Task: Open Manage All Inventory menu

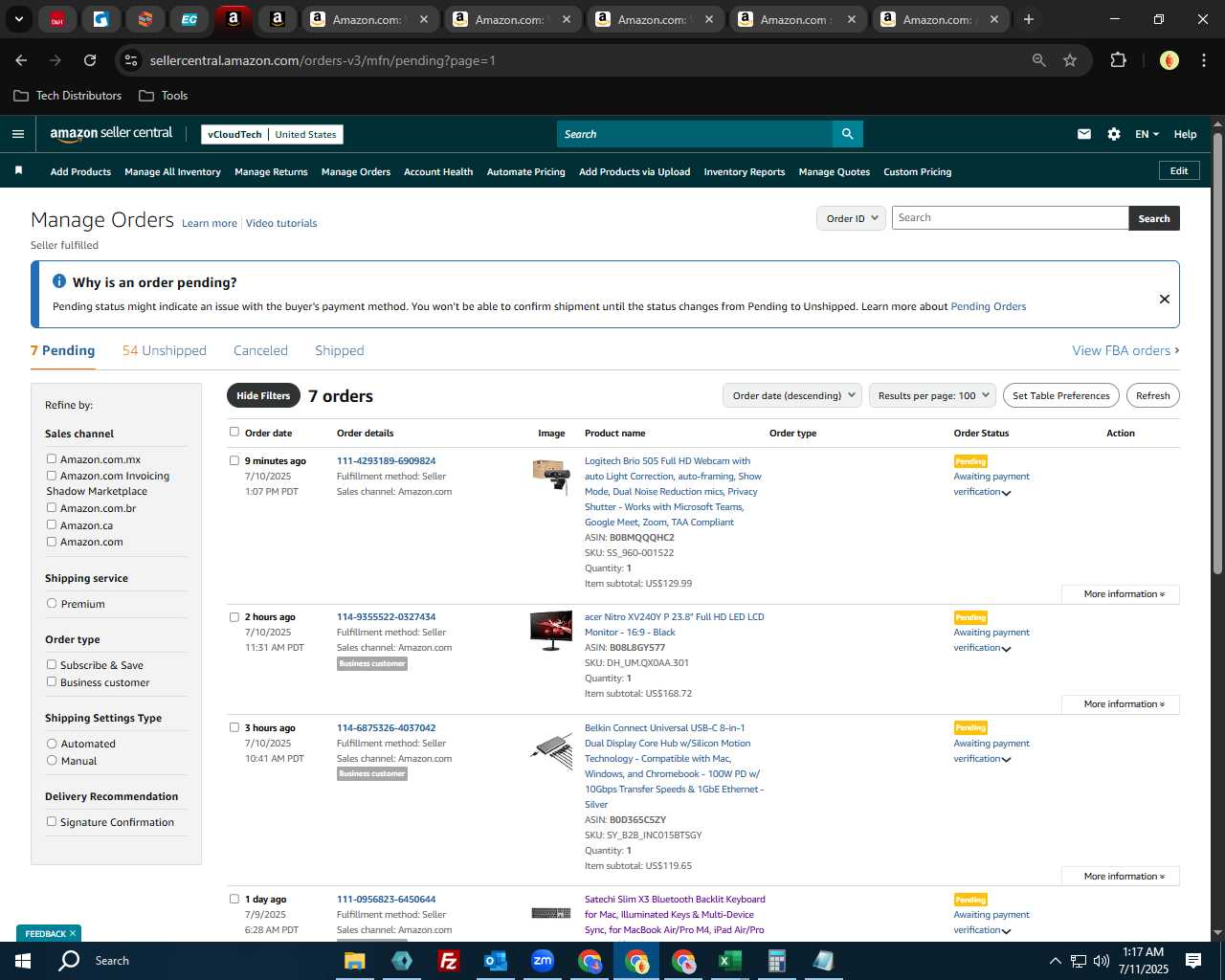Action: 172,171
